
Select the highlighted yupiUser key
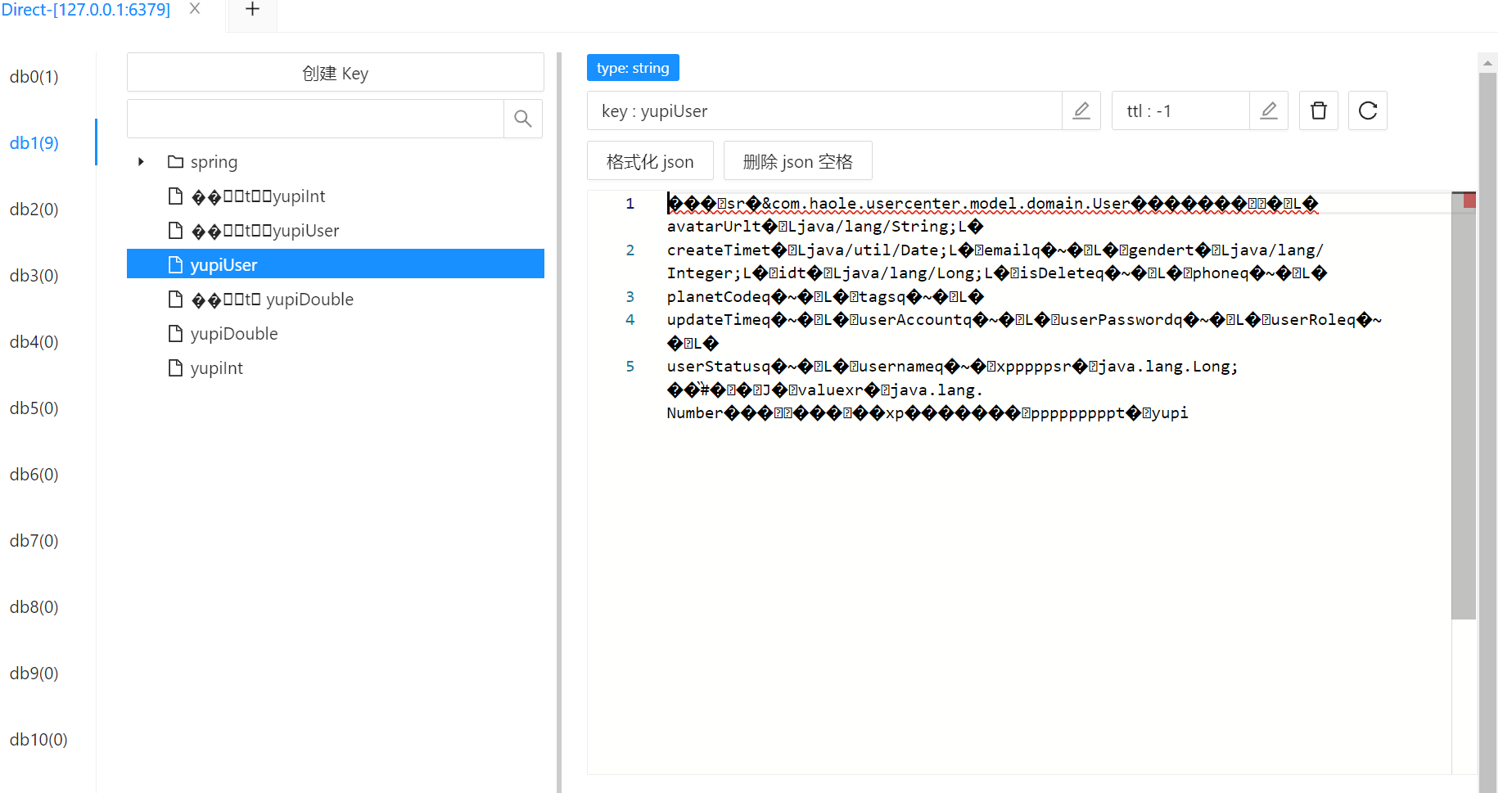335,264
